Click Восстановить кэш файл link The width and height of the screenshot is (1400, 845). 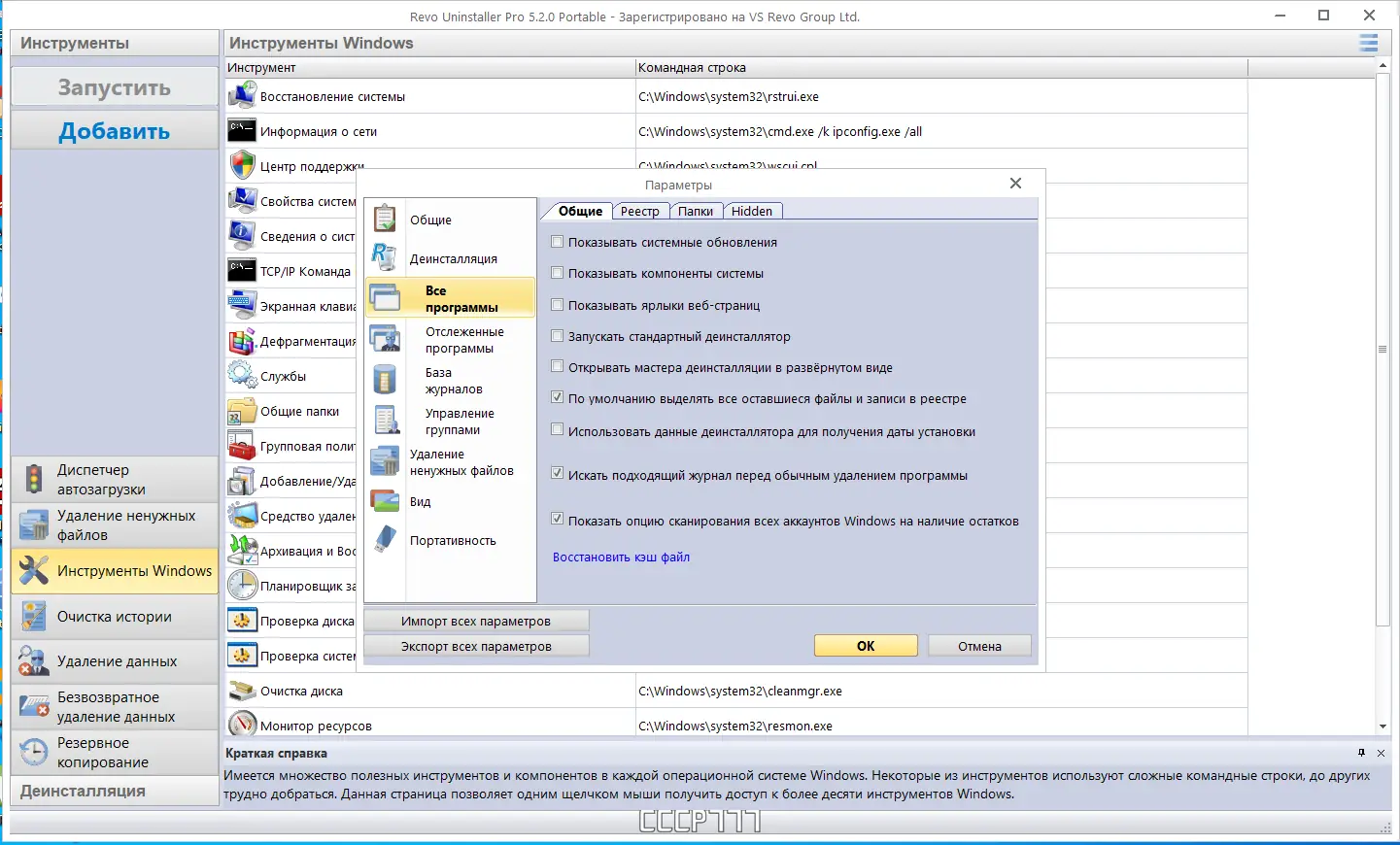point(621,557)
